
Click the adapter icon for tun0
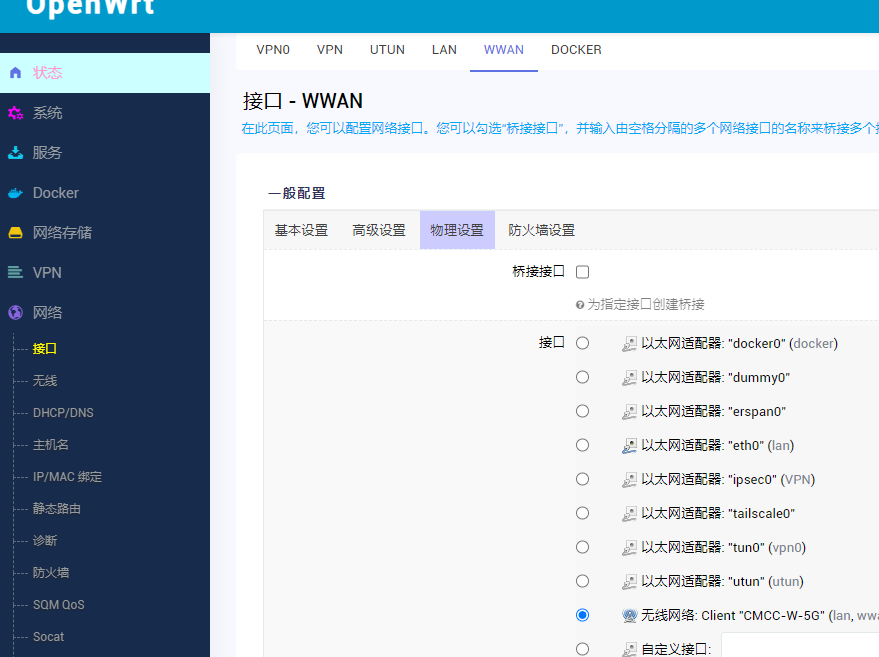(x=630, y=548)
